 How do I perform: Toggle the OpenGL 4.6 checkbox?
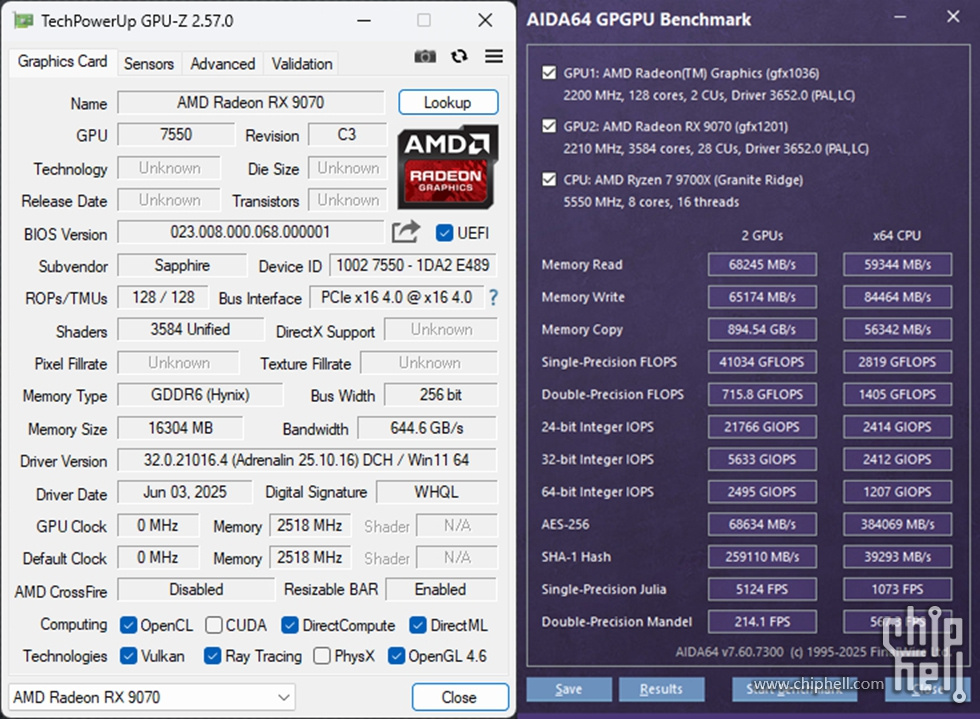pos(396,656)
